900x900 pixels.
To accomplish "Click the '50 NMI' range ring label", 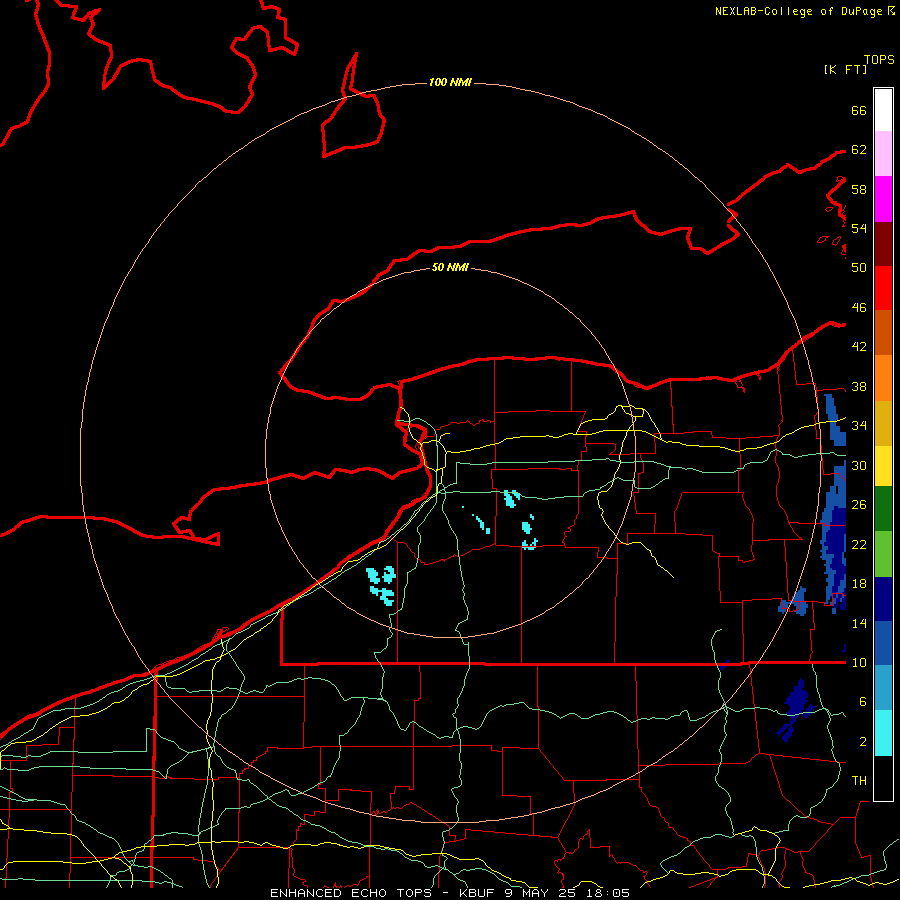I will [450, 267].
